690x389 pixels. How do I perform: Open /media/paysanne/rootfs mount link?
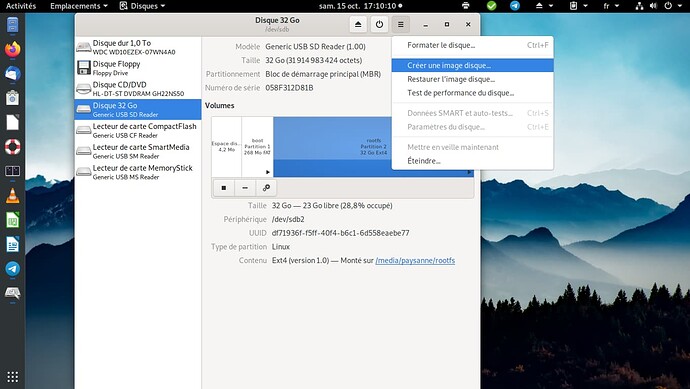[x=415, y=261]
